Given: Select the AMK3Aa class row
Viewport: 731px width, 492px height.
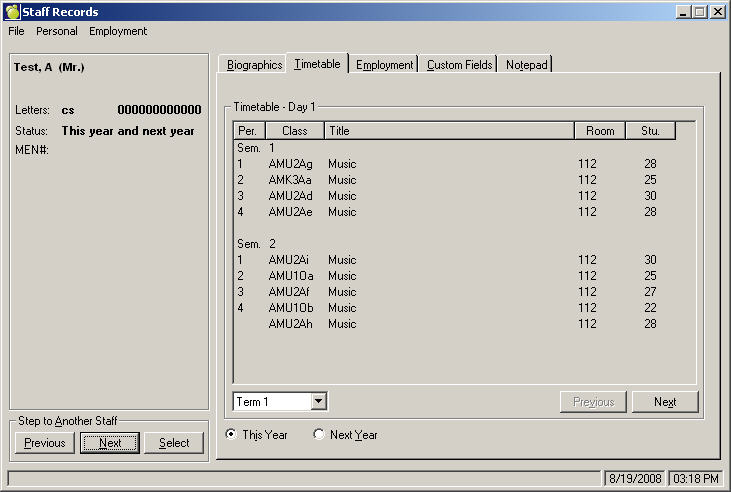Looking at the screenshot, I should pos(290,180).
